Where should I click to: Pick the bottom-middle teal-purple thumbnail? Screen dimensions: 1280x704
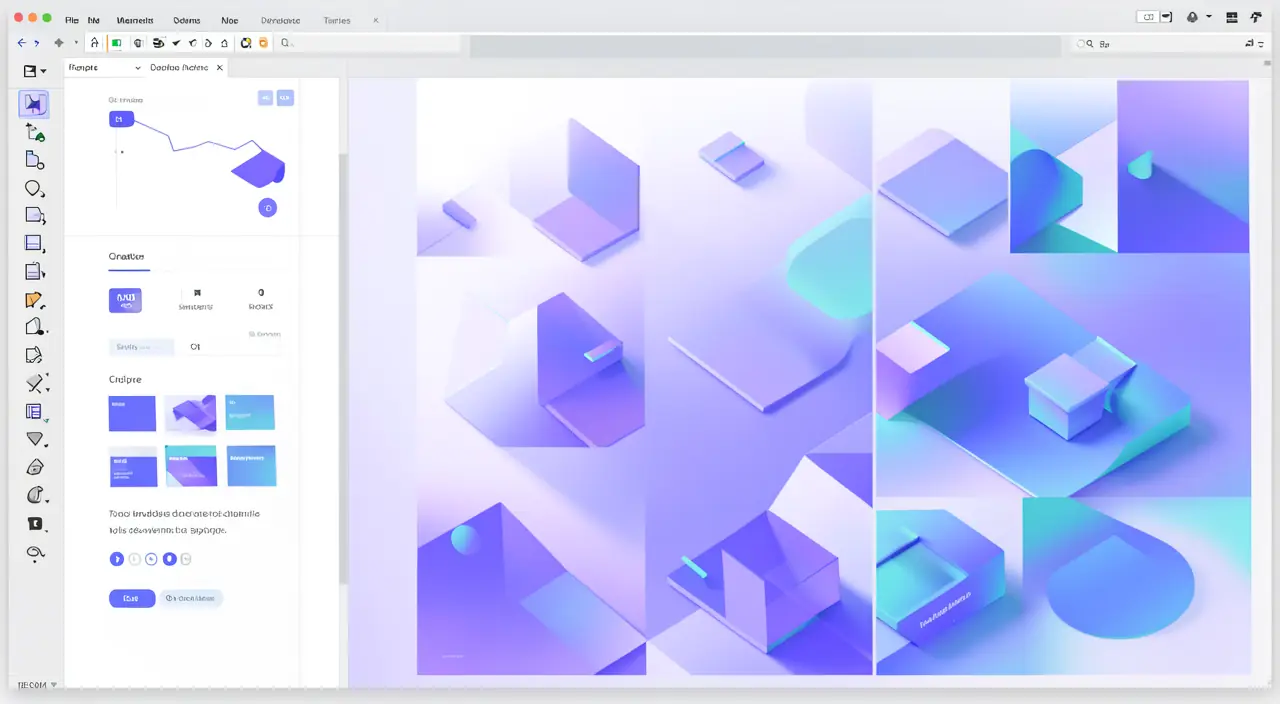click(191, 466)
